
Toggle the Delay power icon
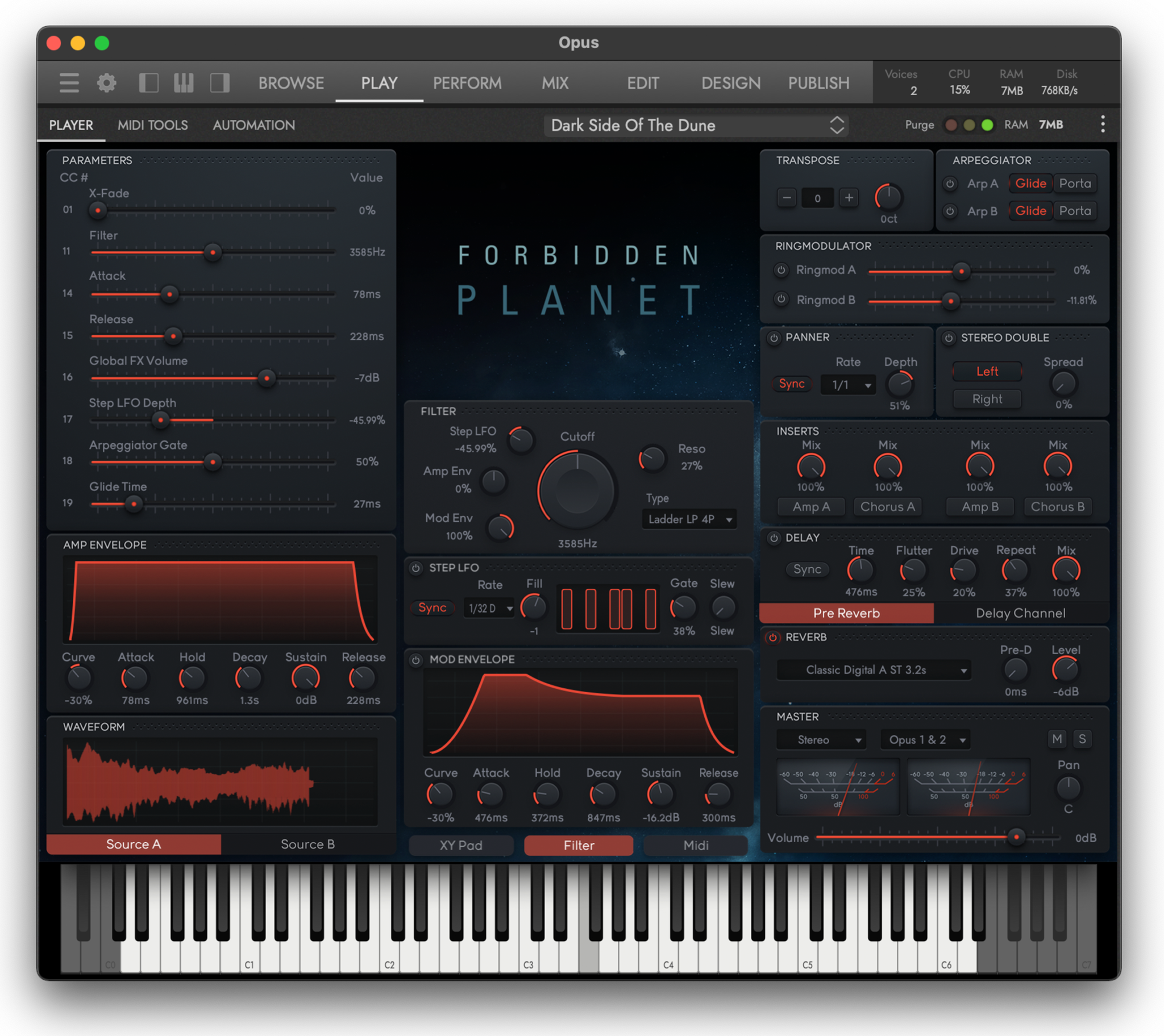[x=774, y=538]
